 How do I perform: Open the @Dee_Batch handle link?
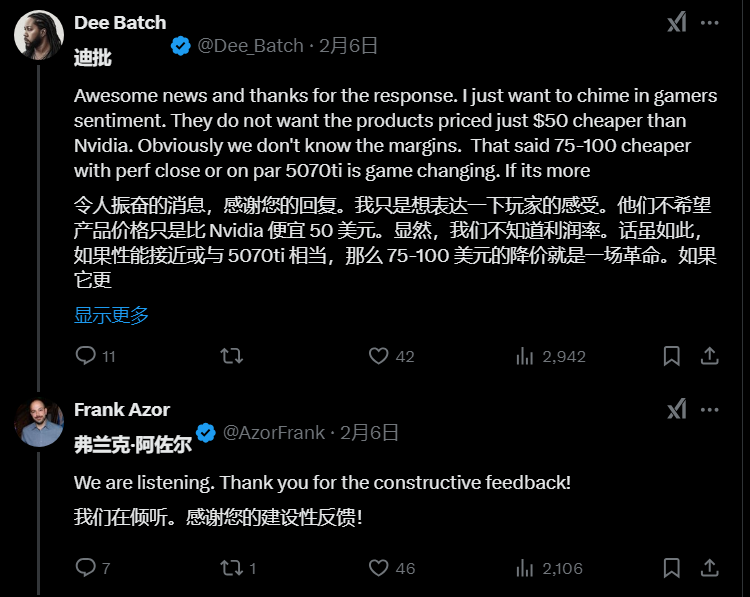[x=250, y=45]
